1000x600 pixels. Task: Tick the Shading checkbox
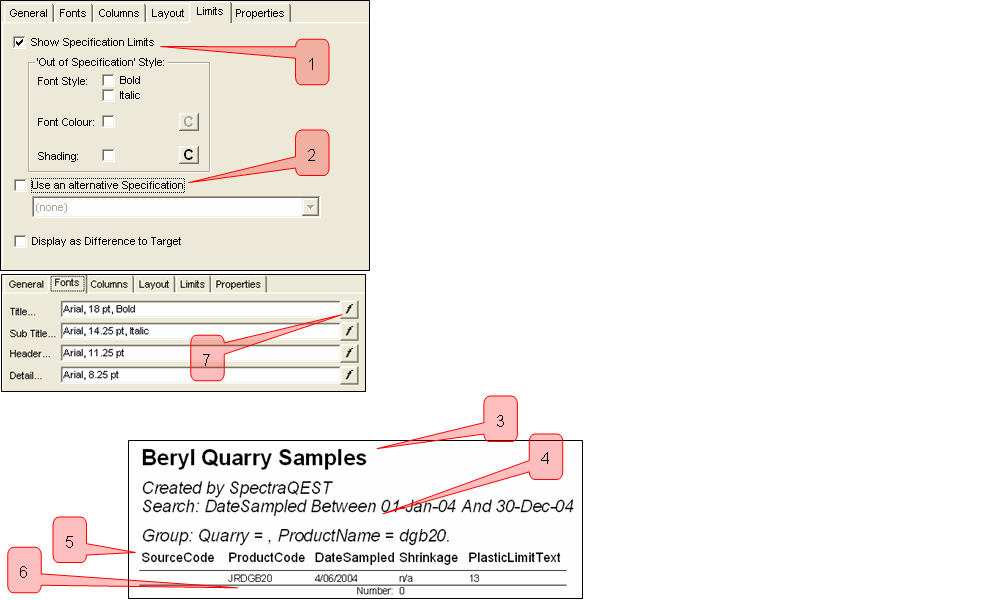(108, 155)
